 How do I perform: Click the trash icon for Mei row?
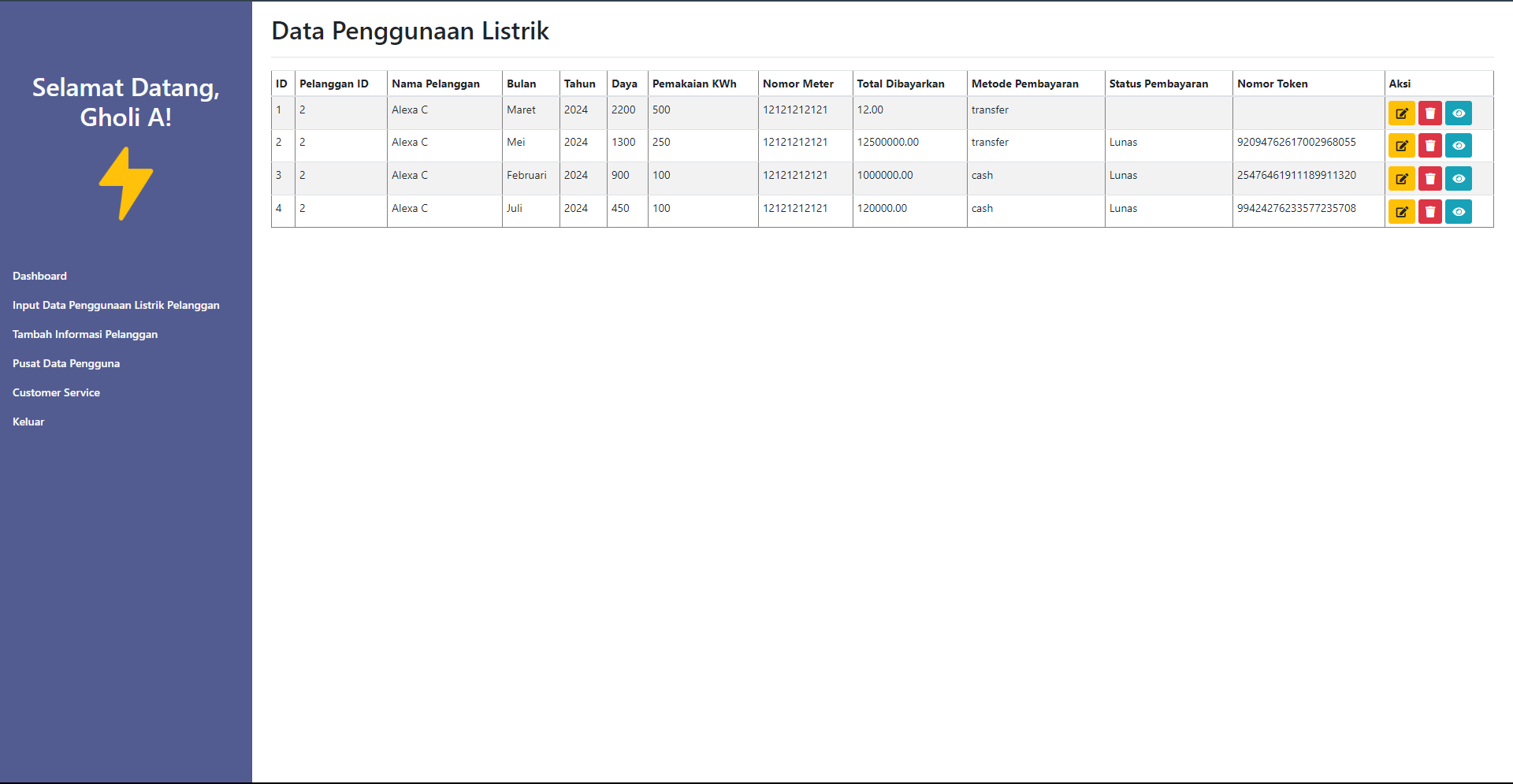(1429, 146)
